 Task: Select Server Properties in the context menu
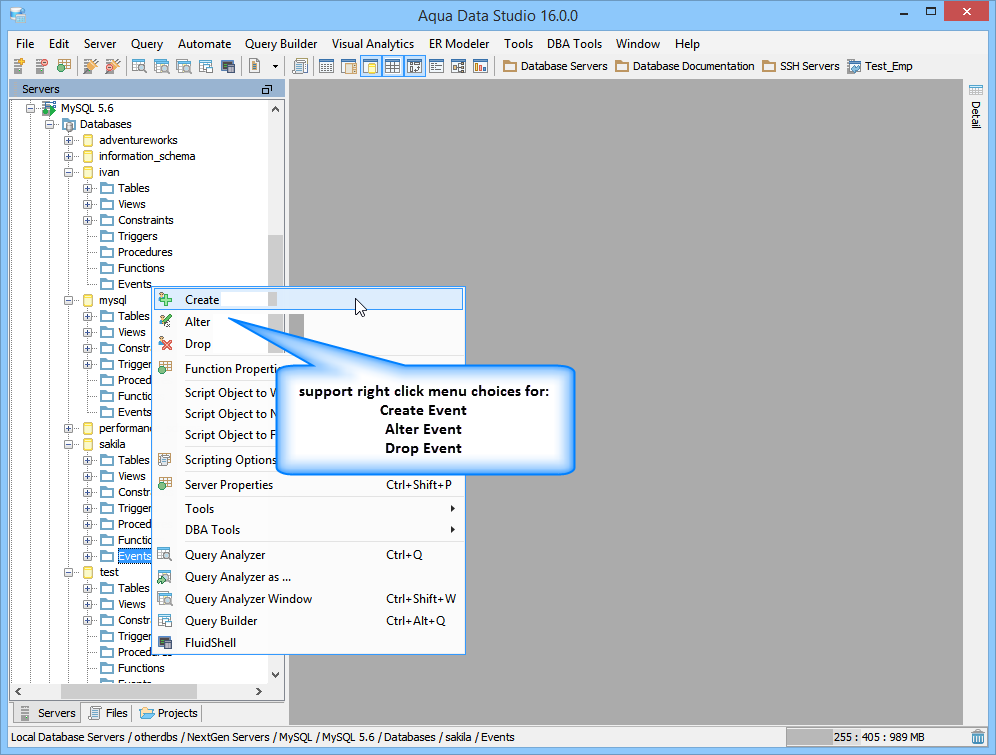309,485
